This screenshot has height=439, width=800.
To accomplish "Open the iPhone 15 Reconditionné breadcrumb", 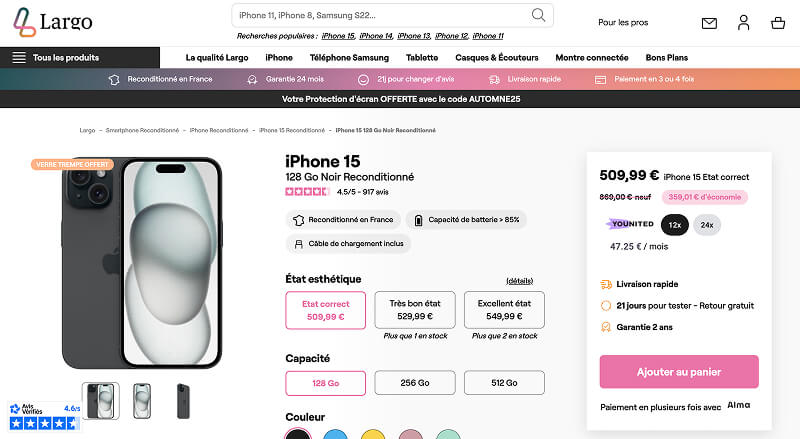I will pyautogui.click(x=292, y=130).
